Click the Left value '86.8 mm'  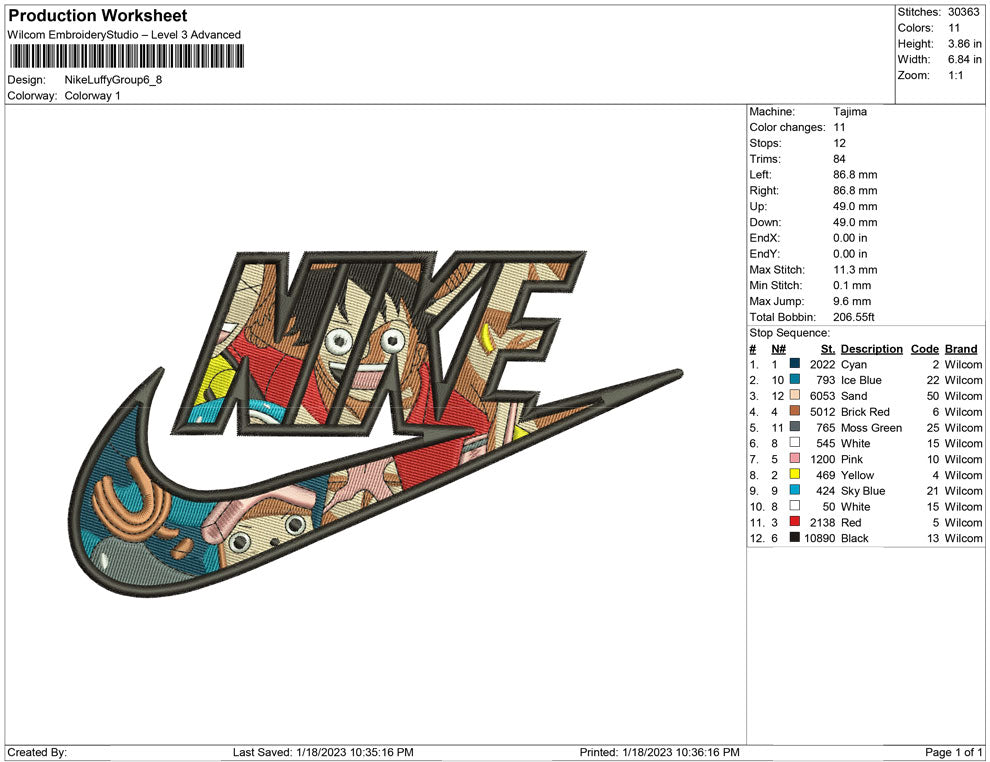point(855,175)
